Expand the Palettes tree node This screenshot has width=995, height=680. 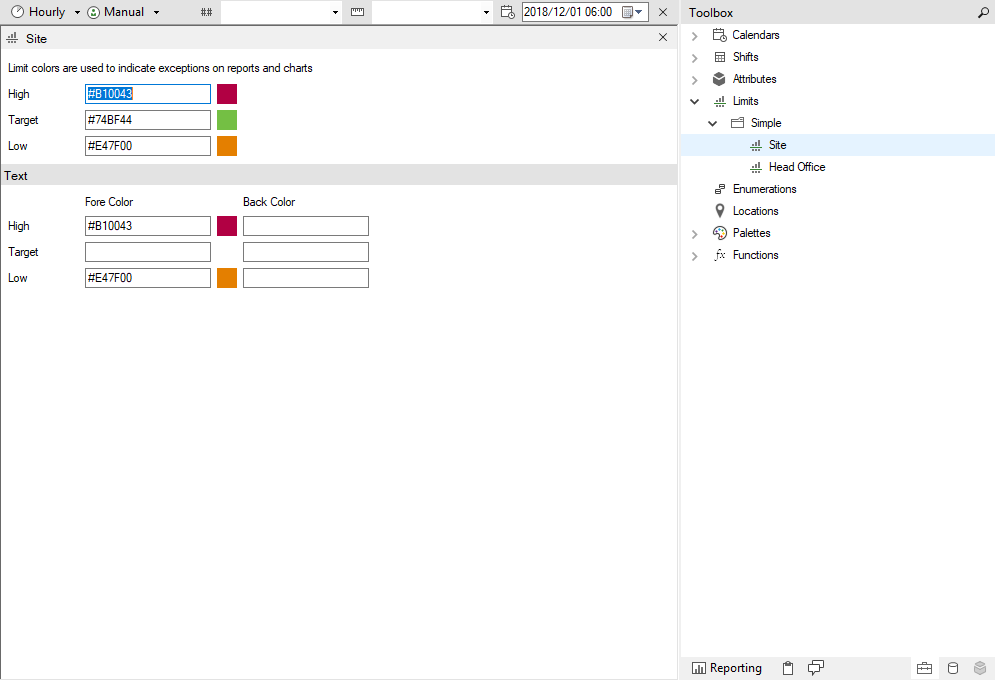[x=695, y=234]
